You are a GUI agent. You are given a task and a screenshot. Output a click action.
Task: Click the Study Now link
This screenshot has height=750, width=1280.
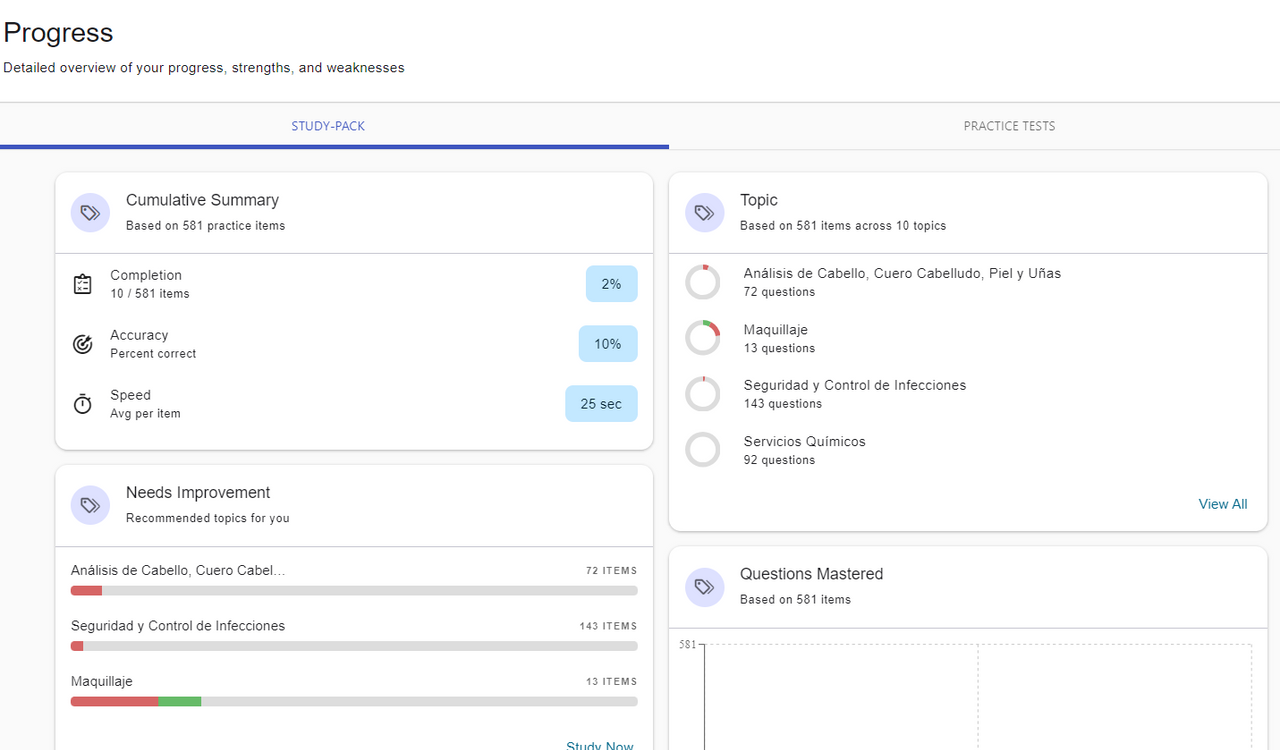click(600, 745)
